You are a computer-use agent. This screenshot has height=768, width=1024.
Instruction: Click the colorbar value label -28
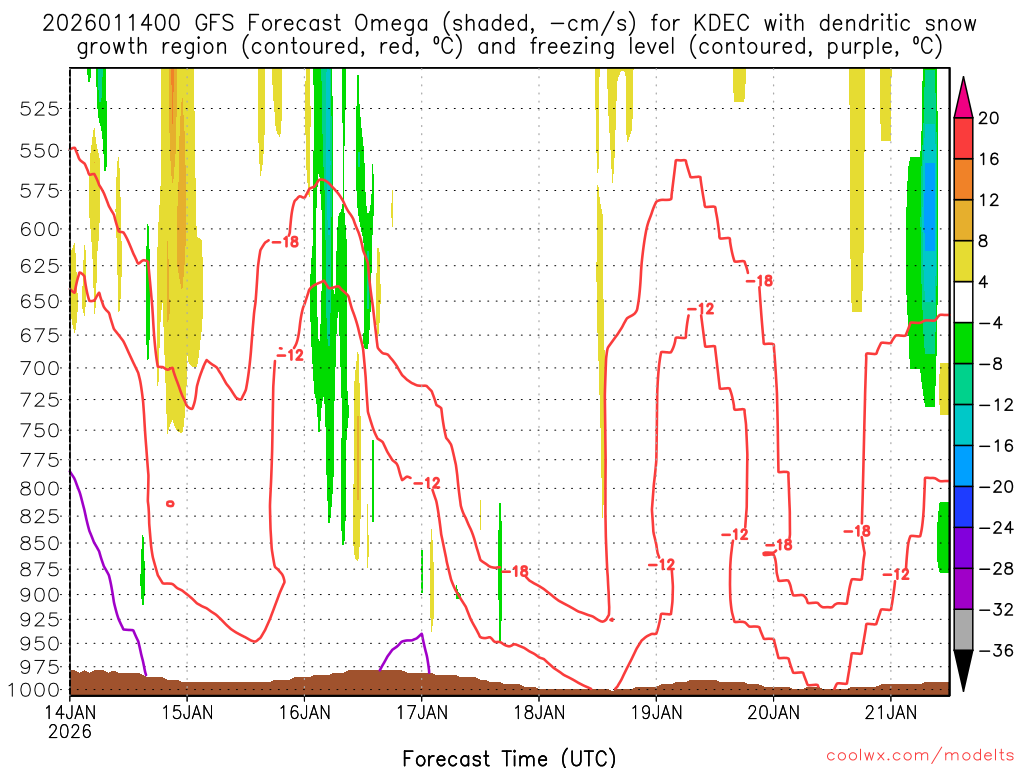click(996, 569)
